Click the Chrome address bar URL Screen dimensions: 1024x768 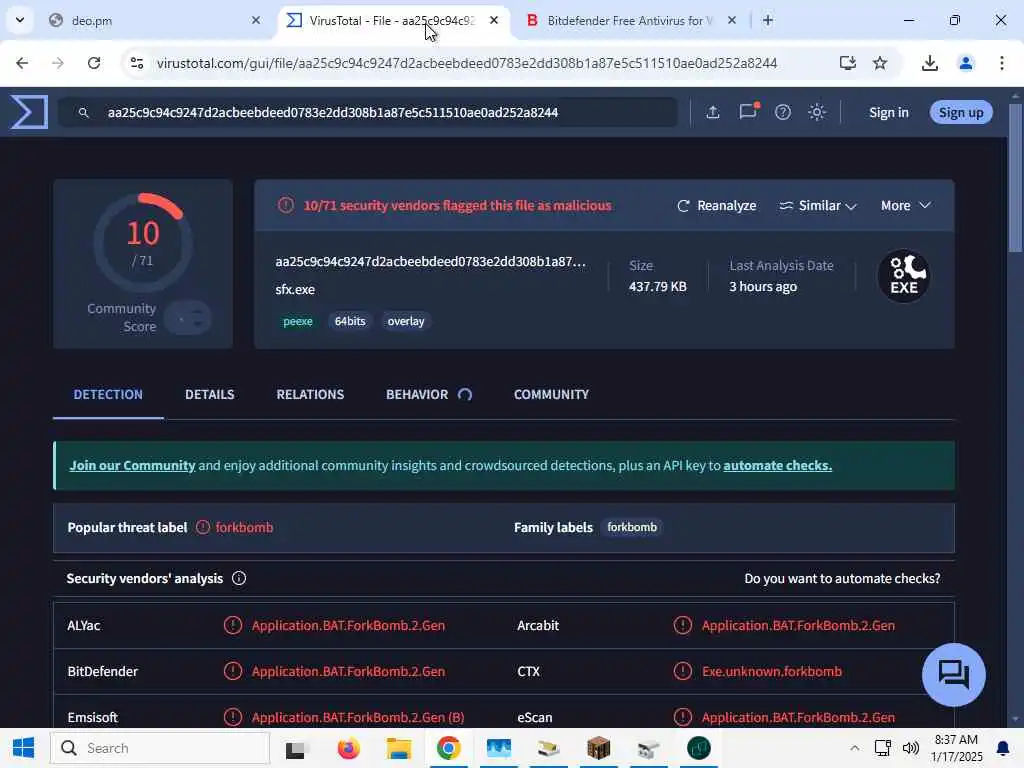pos(466,63)
